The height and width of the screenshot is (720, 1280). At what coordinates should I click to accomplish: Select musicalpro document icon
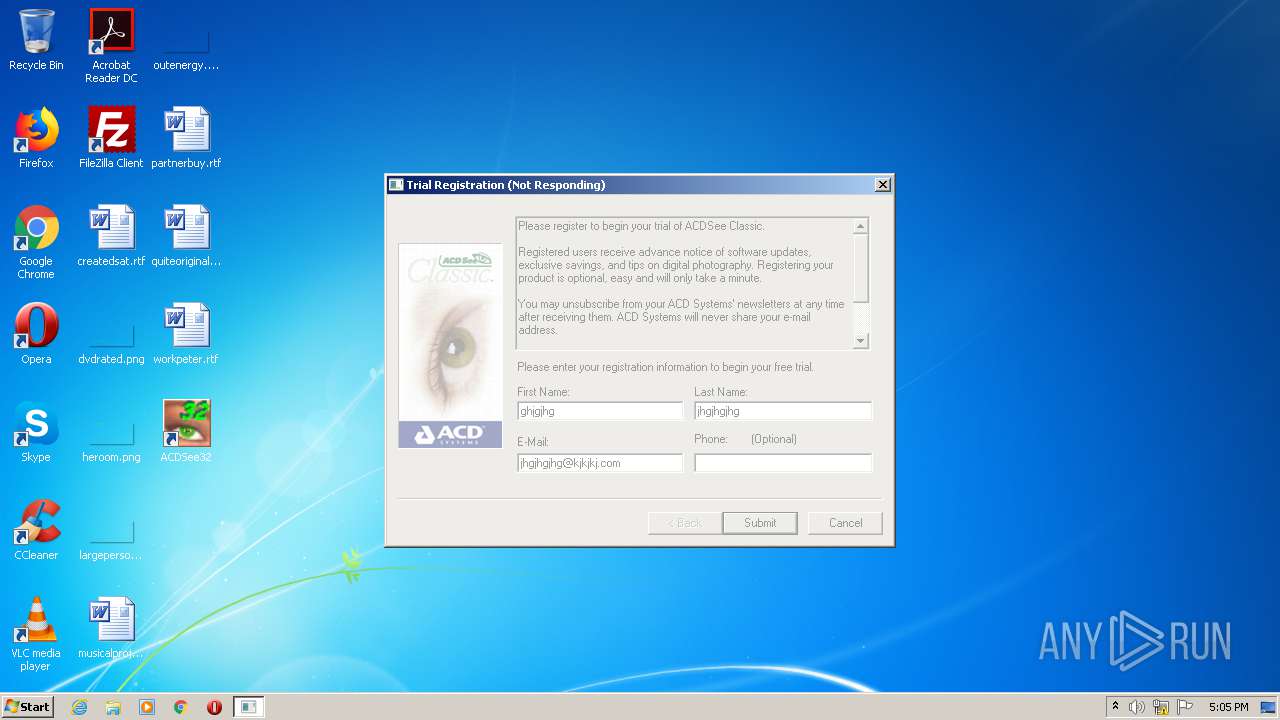pos(111,628)
